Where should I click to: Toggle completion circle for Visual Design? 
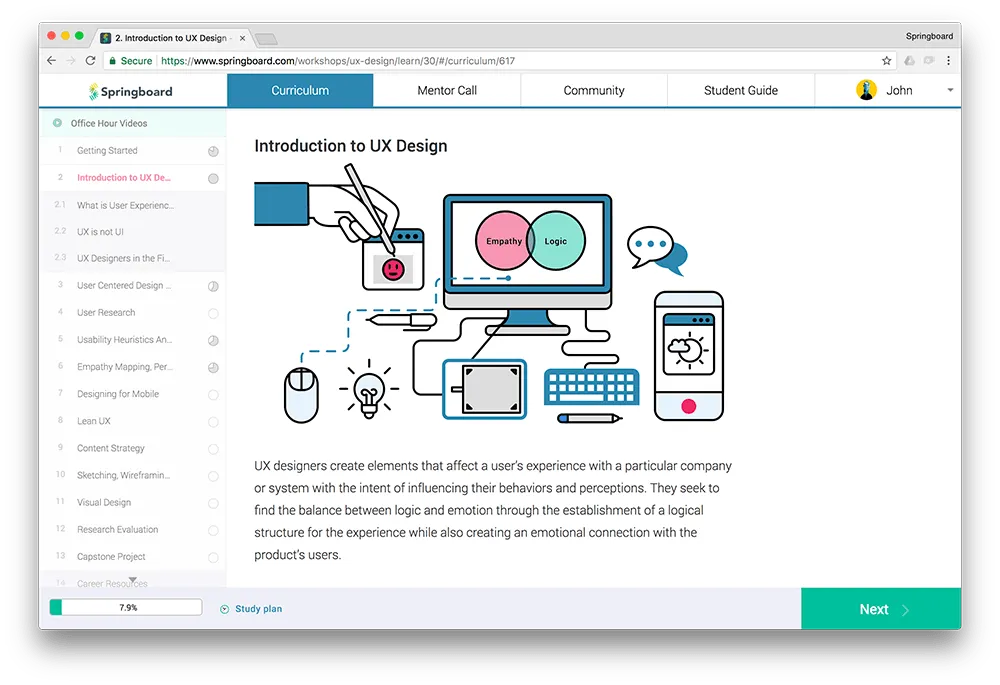213,504
